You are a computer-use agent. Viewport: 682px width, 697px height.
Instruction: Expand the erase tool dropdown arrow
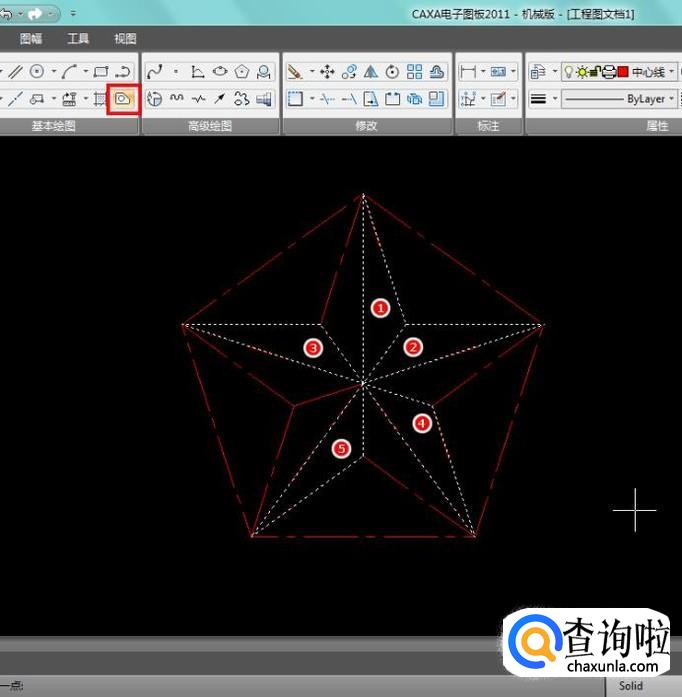click(312, 72)
